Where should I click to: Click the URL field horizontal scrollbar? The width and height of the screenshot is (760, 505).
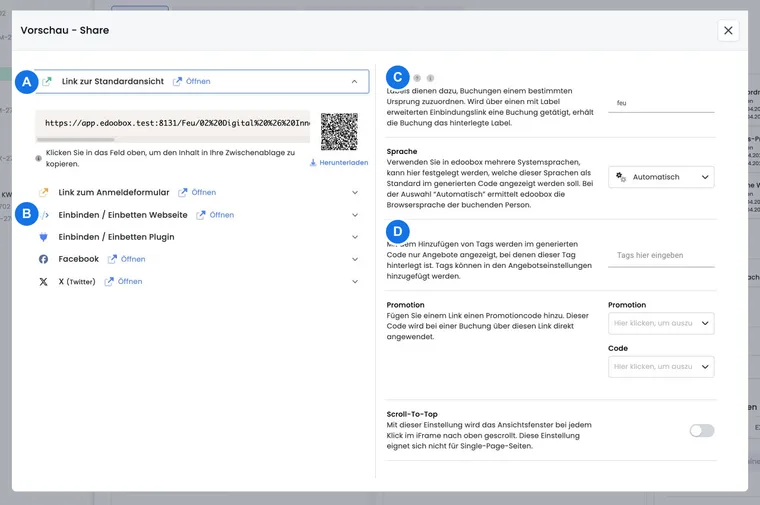click(76, 140)
